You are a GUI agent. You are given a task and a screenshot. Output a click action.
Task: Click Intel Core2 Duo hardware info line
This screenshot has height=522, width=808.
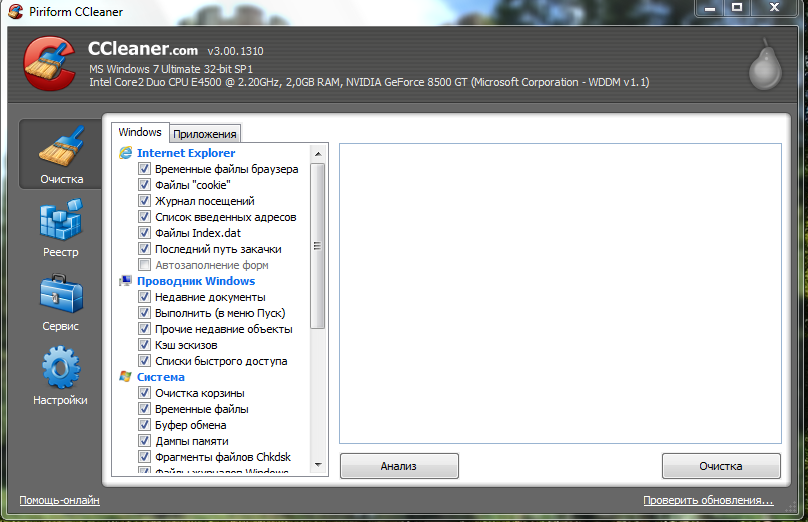point(369,82)
